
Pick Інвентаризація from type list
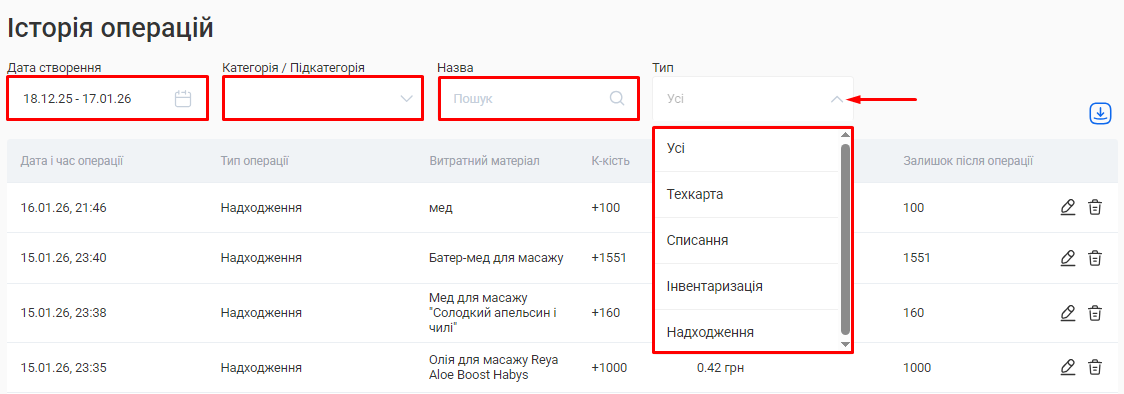[746, 286]
